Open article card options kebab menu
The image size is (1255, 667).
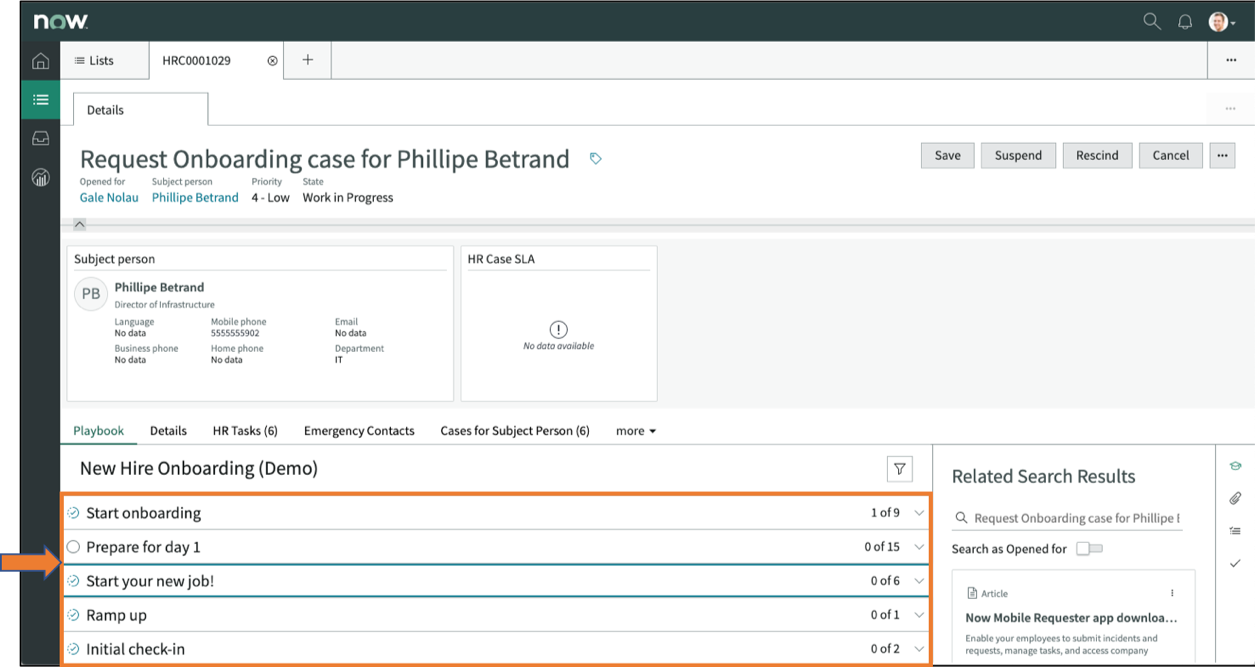point(1172,593)
